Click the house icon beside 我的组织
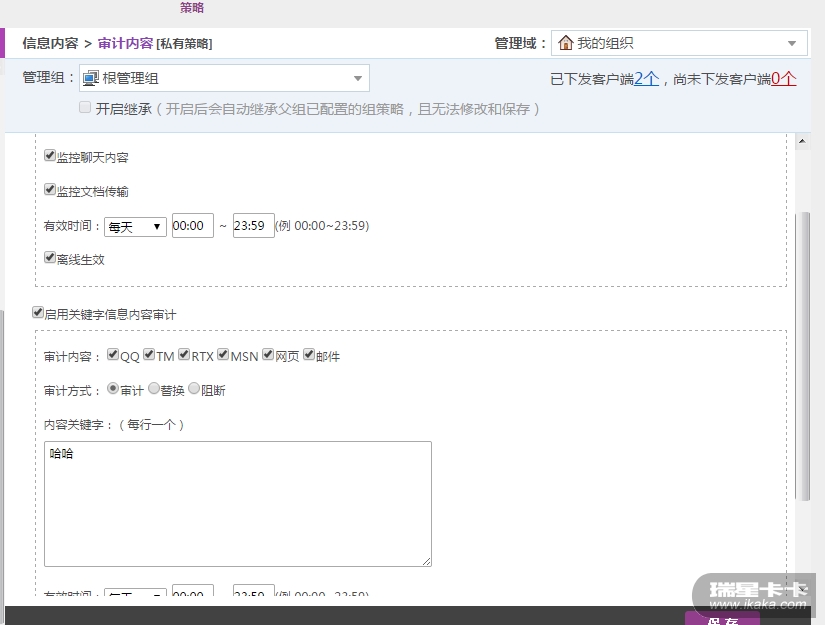Image resolution: width=825 pixels, height=625 pixels. [x=566, y=43]
